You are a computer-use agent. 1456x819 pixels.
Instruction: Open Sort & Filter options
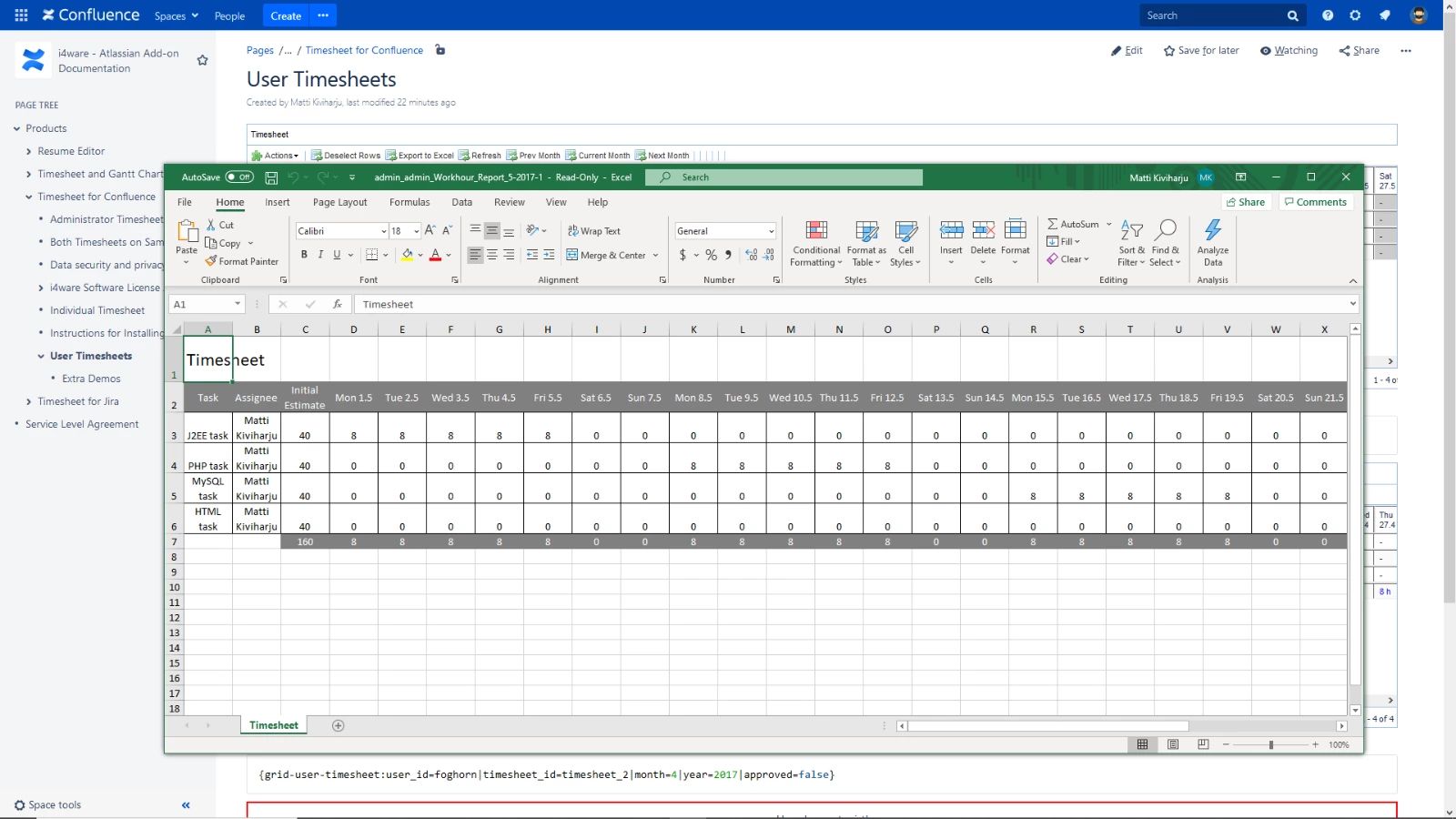pyautogui.click(x=1132, y=243)
